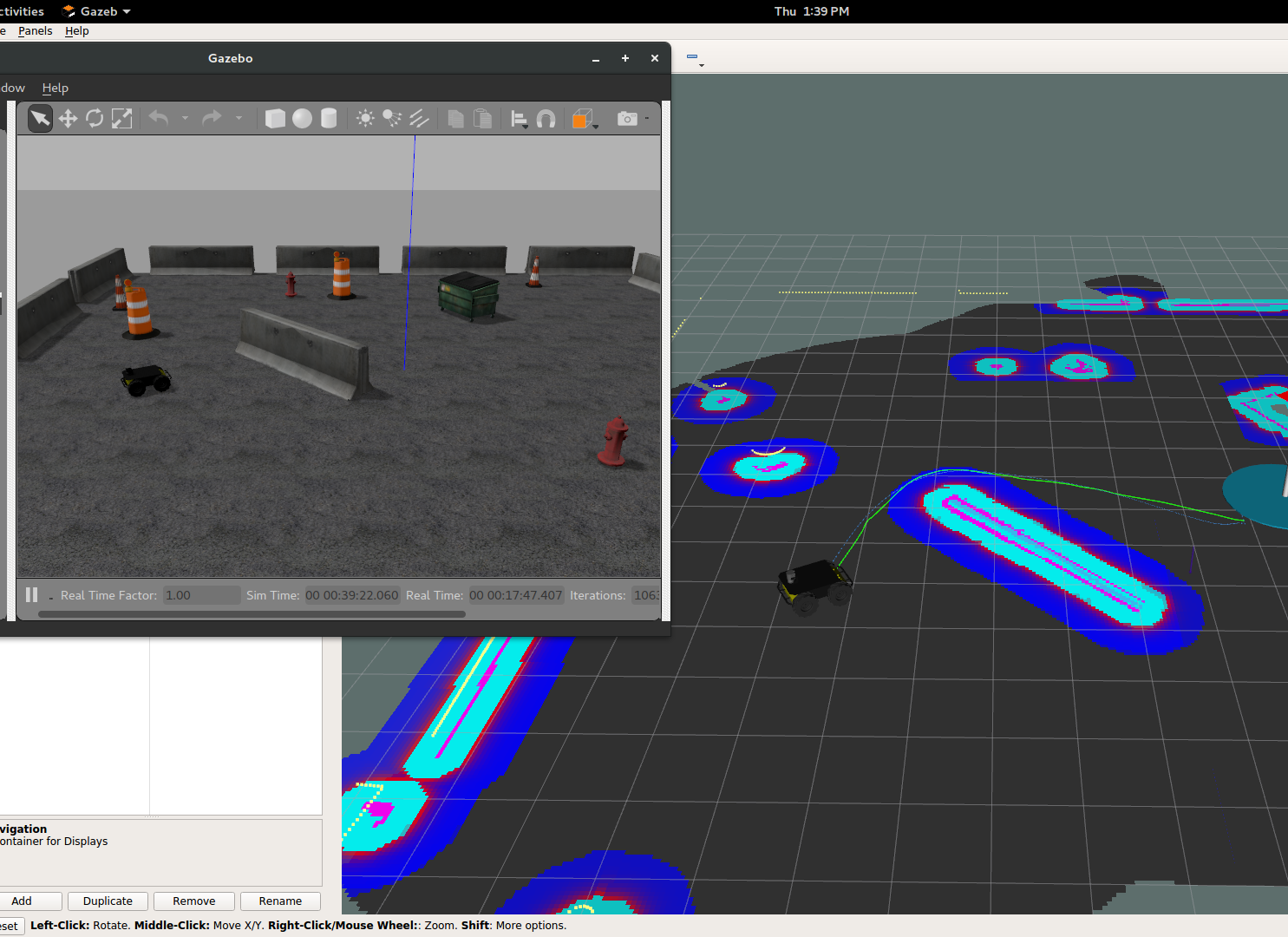Open the Align tool in Gazebo toolbar
The image size is (1288, 937).
point(520,119)
